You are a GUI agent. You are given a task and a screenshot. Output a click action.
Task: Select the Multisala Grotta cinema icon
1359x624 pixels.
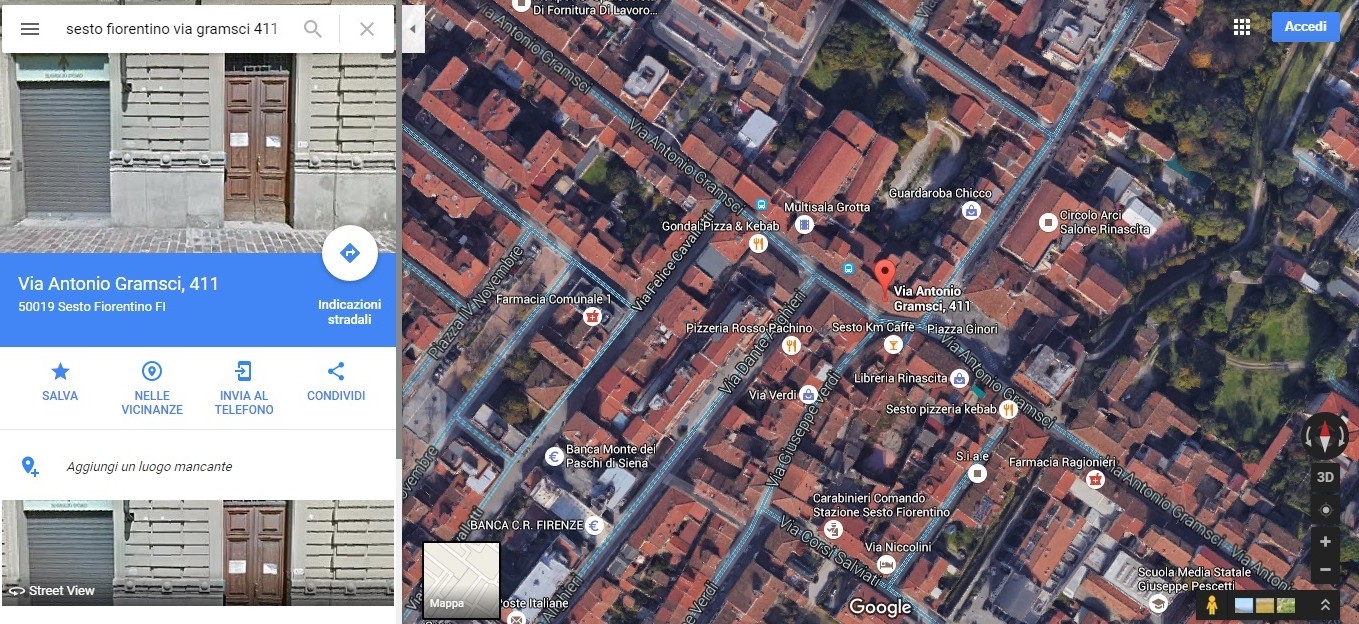(x=805, y=225)
